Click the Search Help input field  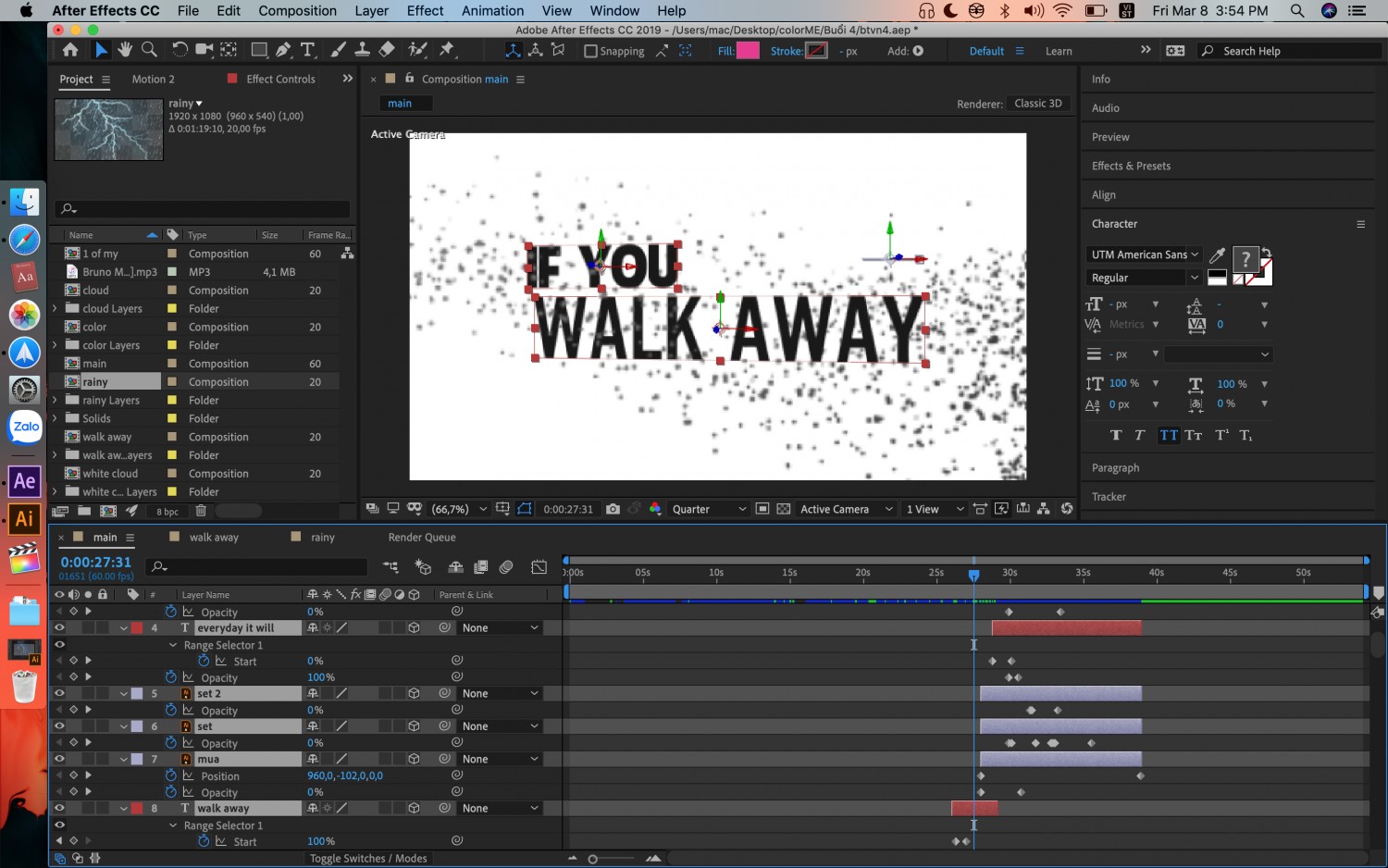click(x=1287, y=51)
